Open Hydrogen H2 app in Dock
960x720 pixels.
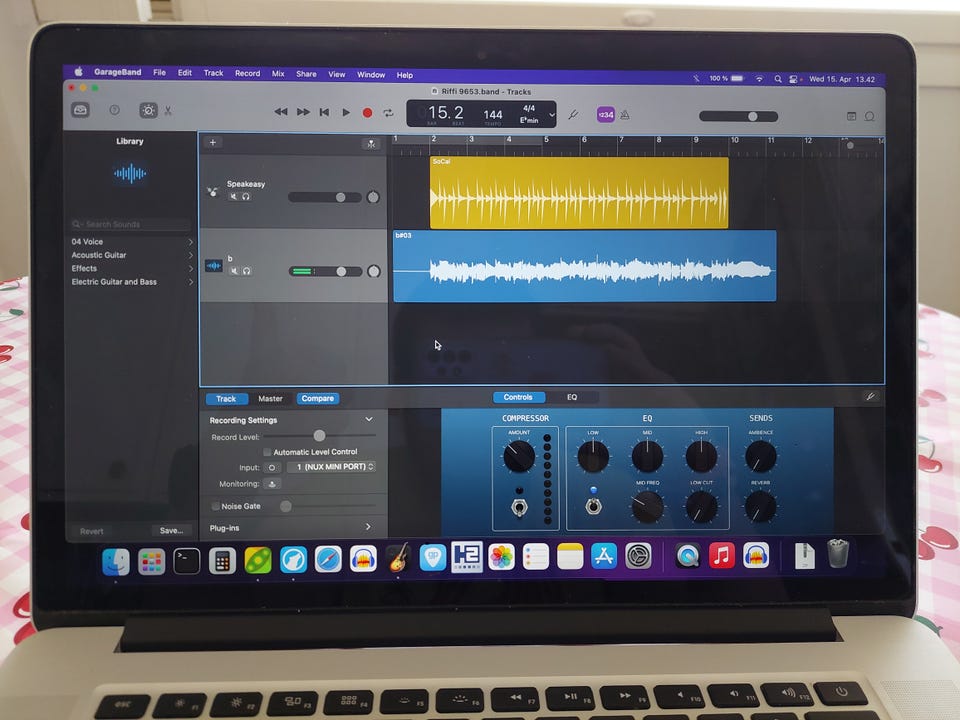pyautogui.click(x=467, y=557)
